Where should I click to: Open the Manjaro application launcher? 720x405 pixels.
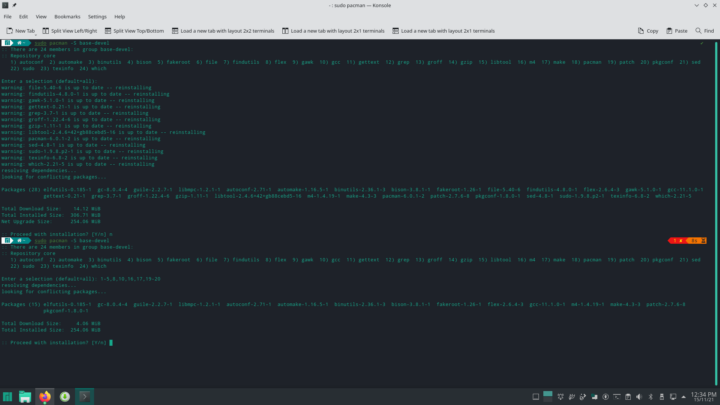pyautogui.click(x=7, y=397)
